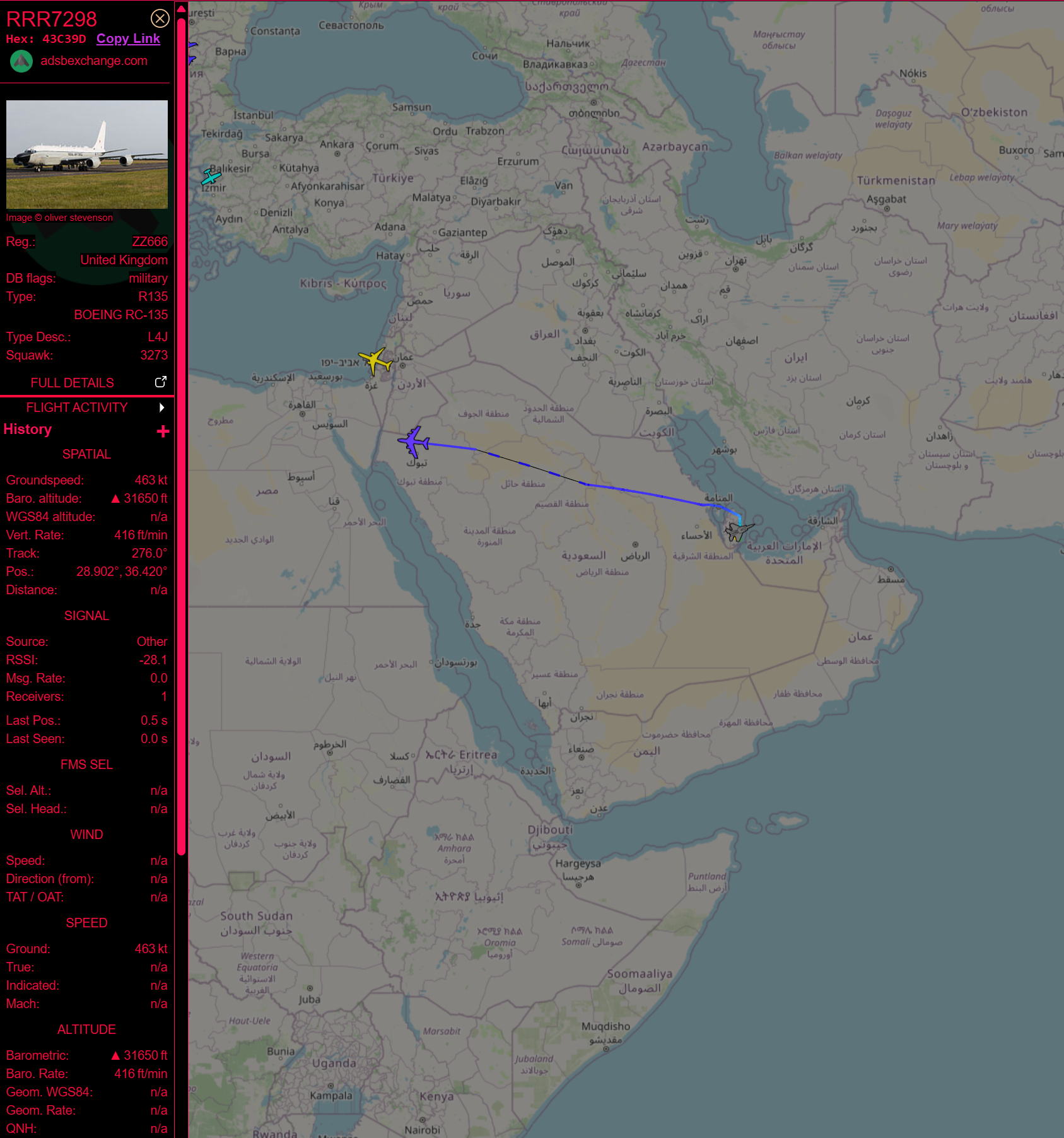Click the FLIGHT ACTIVITY arrow triangle
Screen dimensions: 1064x1138
[162, 408]
